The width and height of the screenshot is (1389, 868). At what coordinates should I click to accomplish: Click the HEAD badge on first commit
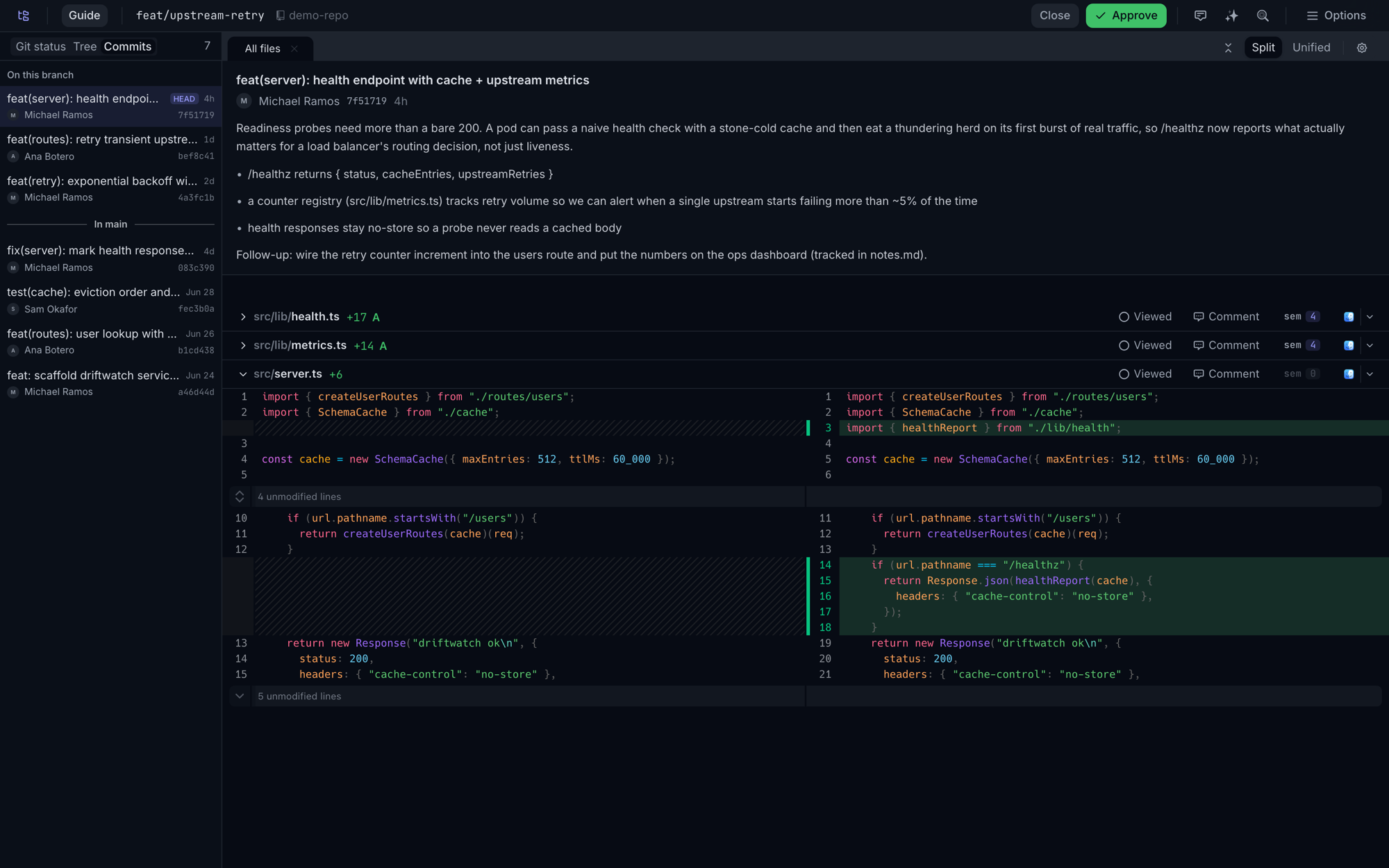point(184,99)
